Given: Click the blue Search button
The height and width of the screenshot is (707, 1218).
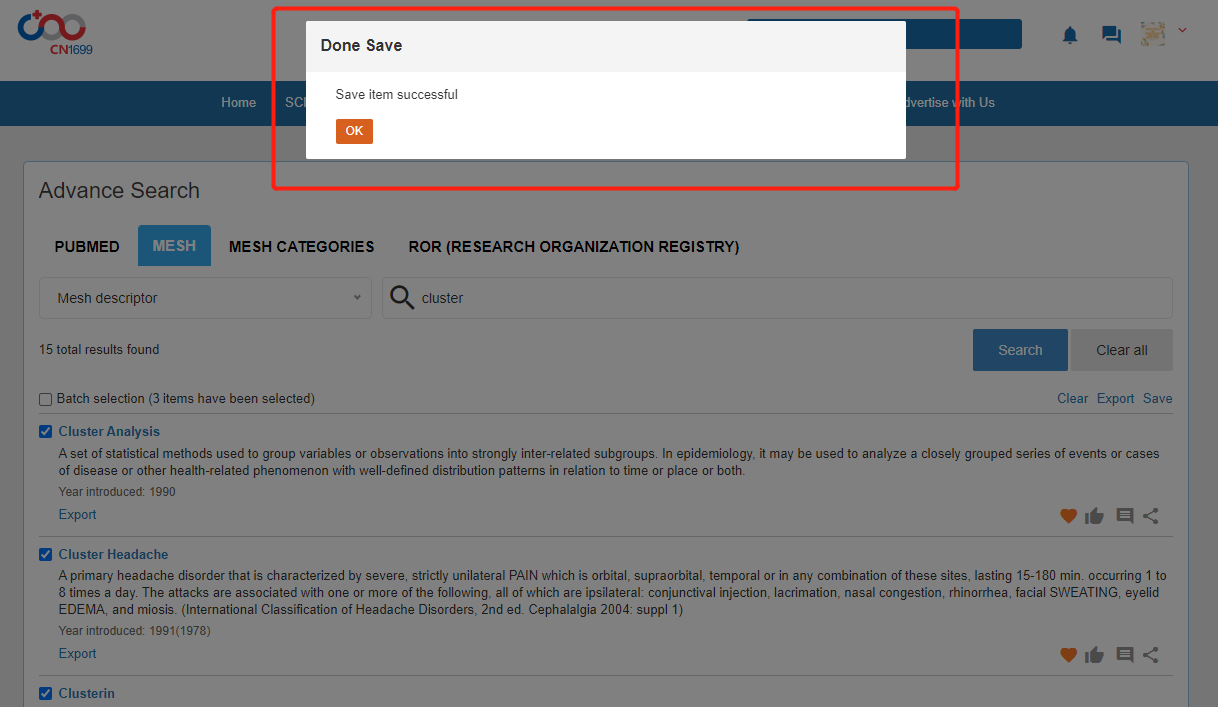Looking at the screenshot, I should point(1019,350).
